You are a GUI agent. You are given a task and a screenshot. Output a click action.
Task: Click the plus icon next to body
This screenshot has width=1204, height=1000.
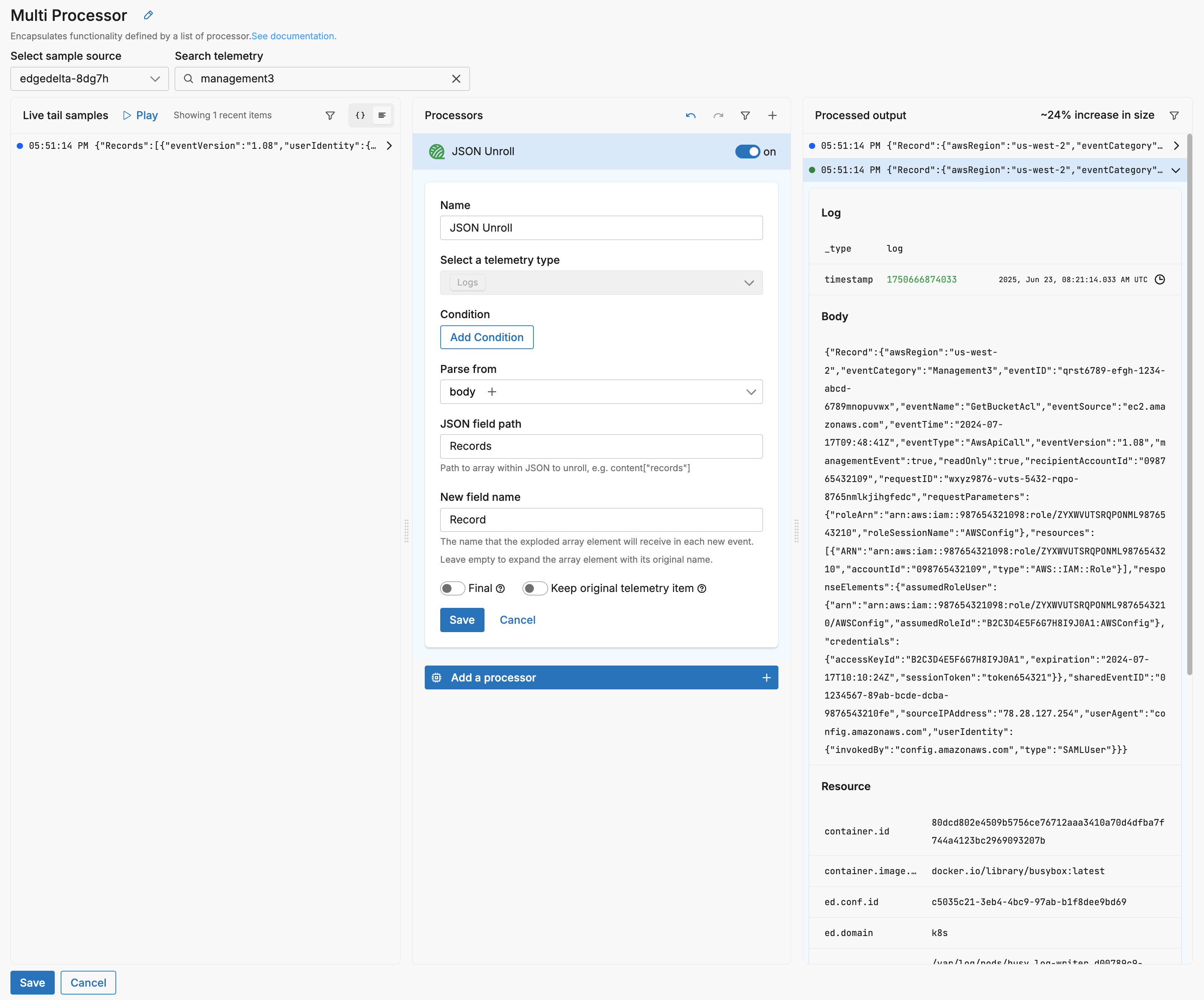(492, 392)
